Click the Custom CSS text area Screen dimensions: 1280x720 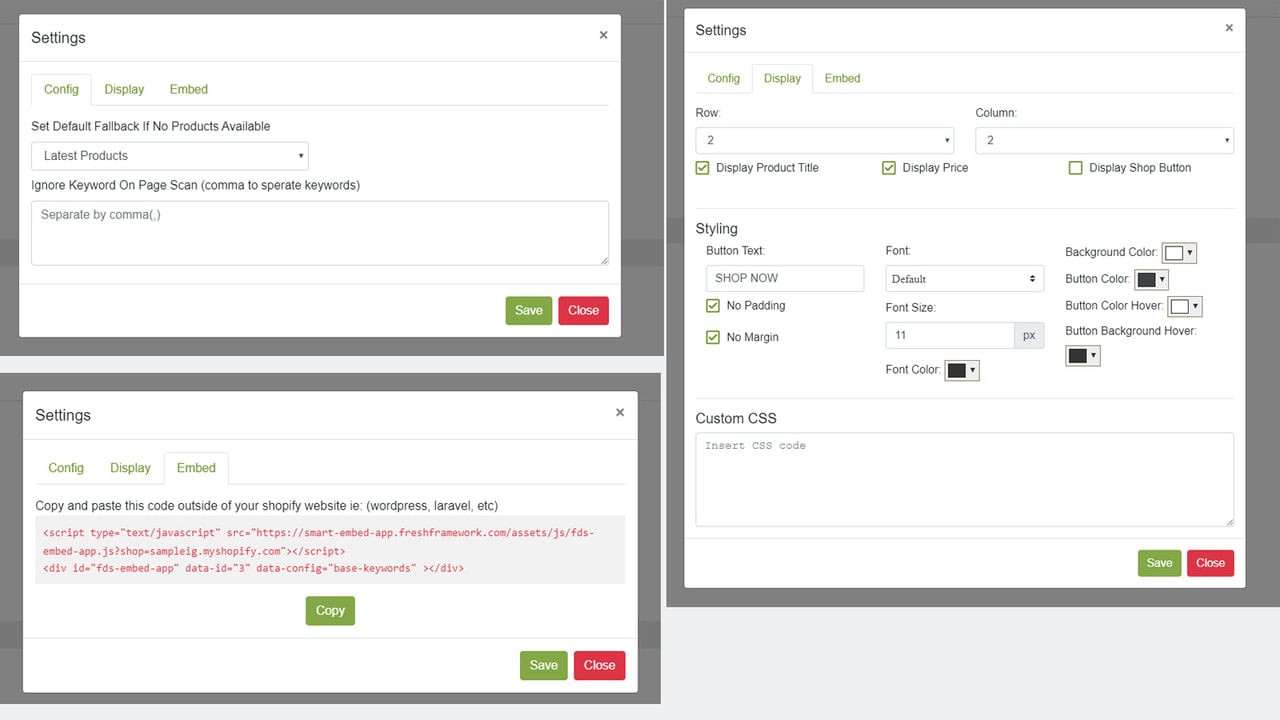coord(965,479)
